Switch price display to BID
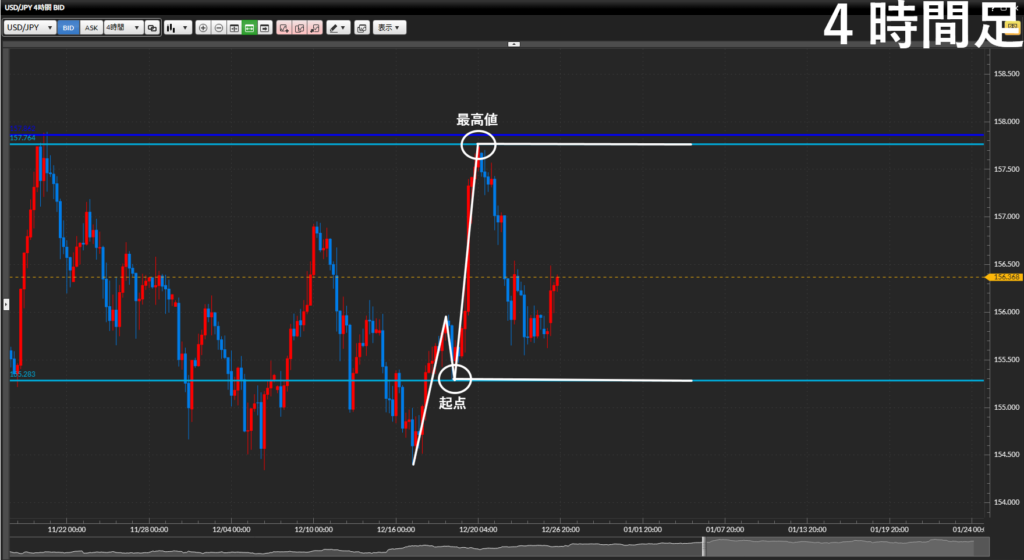1024x560 pixels. (68, 28)
